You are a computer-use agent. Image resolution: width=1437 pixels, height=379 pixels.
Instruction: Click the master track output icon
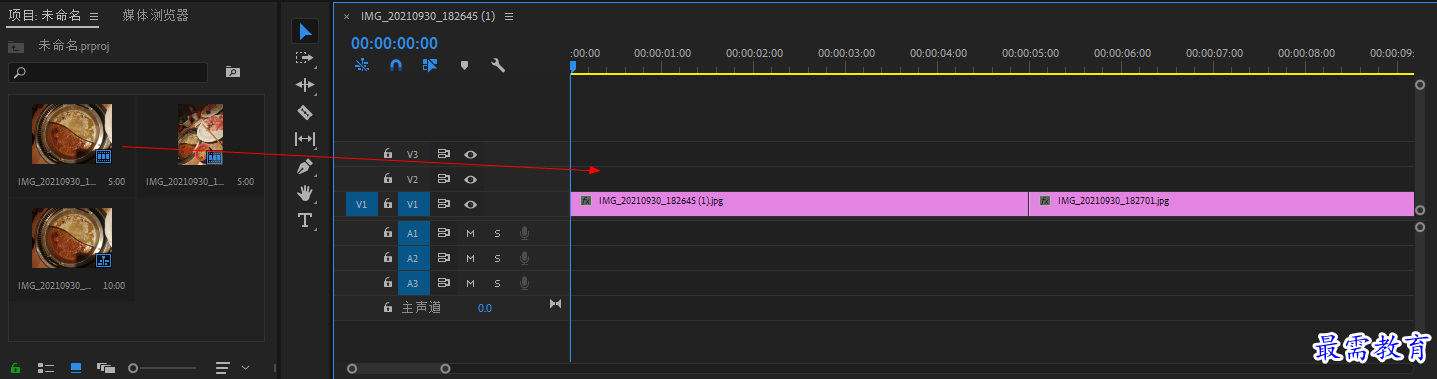point(556,304)
